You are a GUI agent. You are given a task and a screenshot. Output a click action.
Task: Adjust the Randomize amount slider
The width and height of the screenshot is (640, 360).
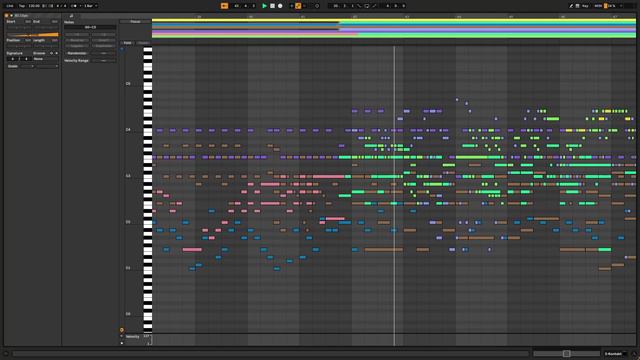pyautogui.click(x=103, y=53)
